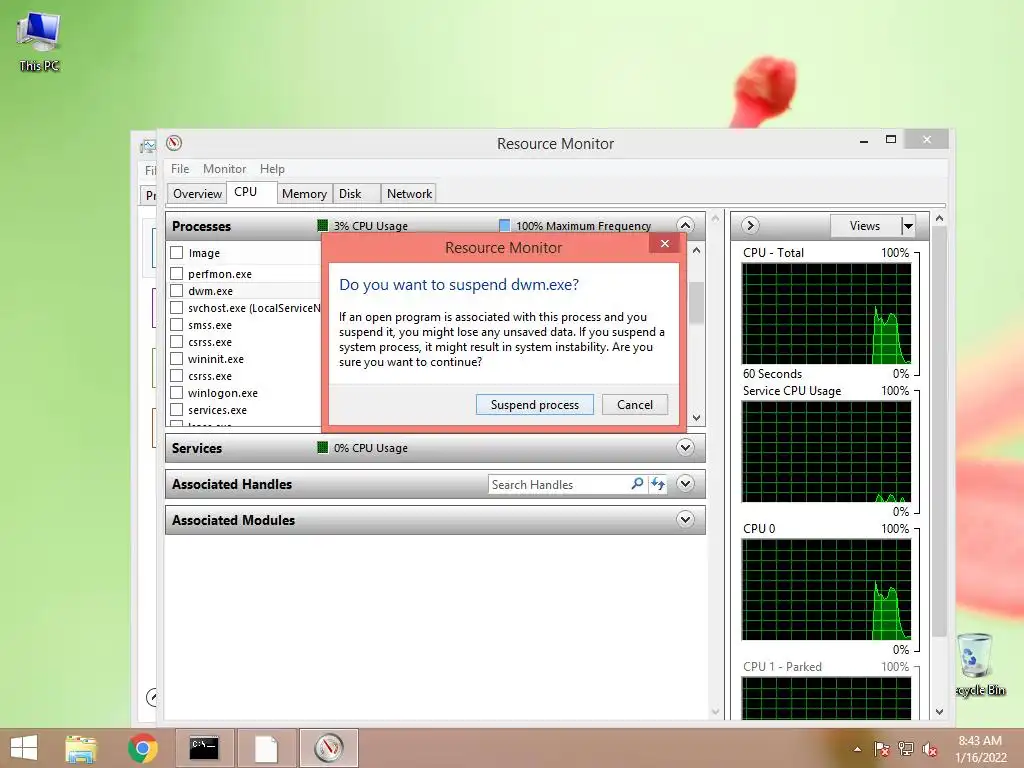
Task: Click the Resource Monitor title bar icon
Action: point(174,143)
